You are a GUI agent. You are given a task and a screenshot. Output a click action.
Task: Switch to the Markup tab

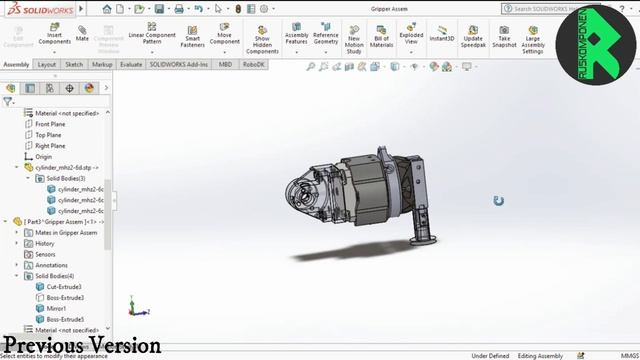point(102,64)
